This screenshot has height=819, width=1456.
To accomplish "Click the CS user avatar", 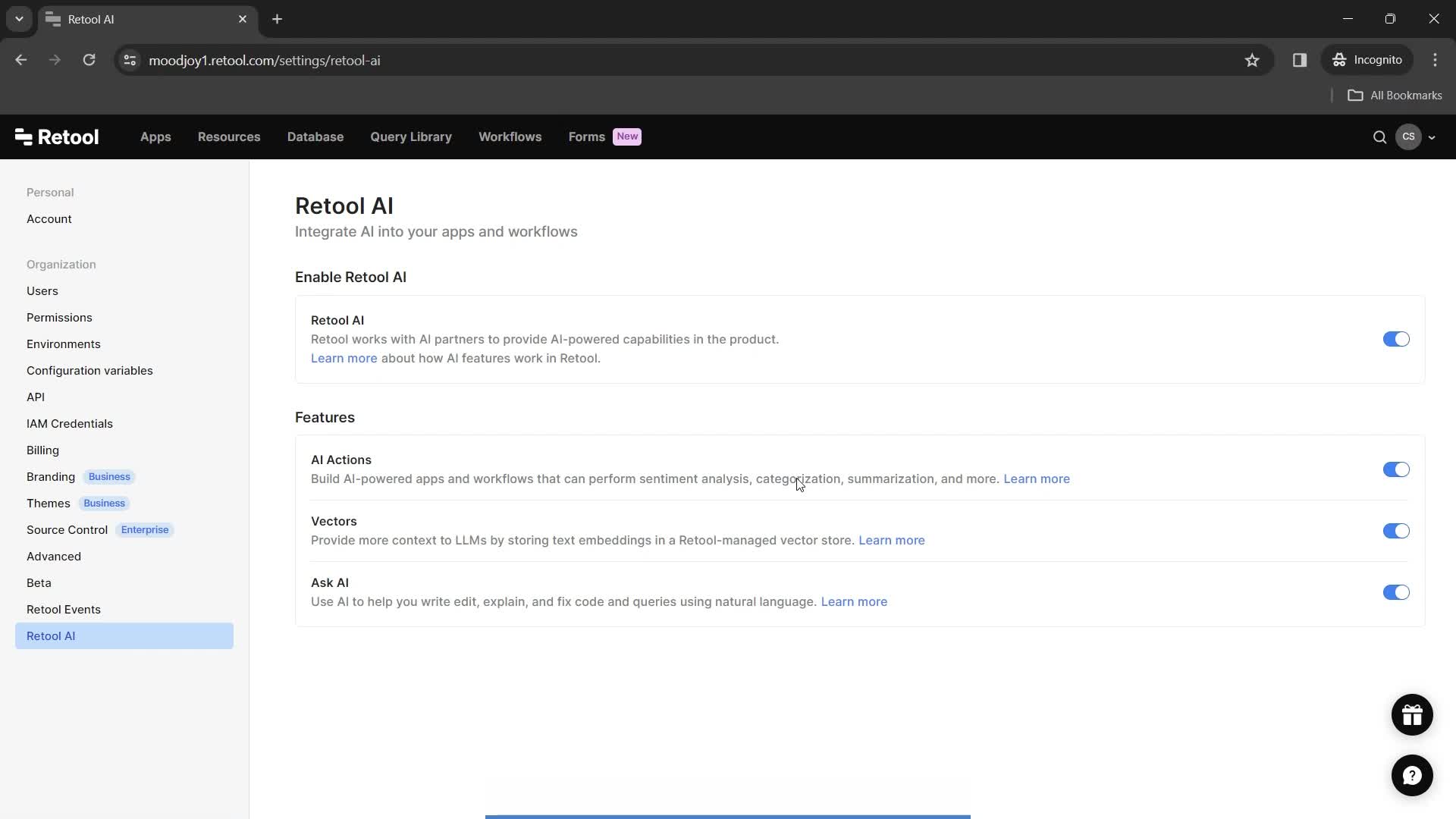I will 1408,137.
